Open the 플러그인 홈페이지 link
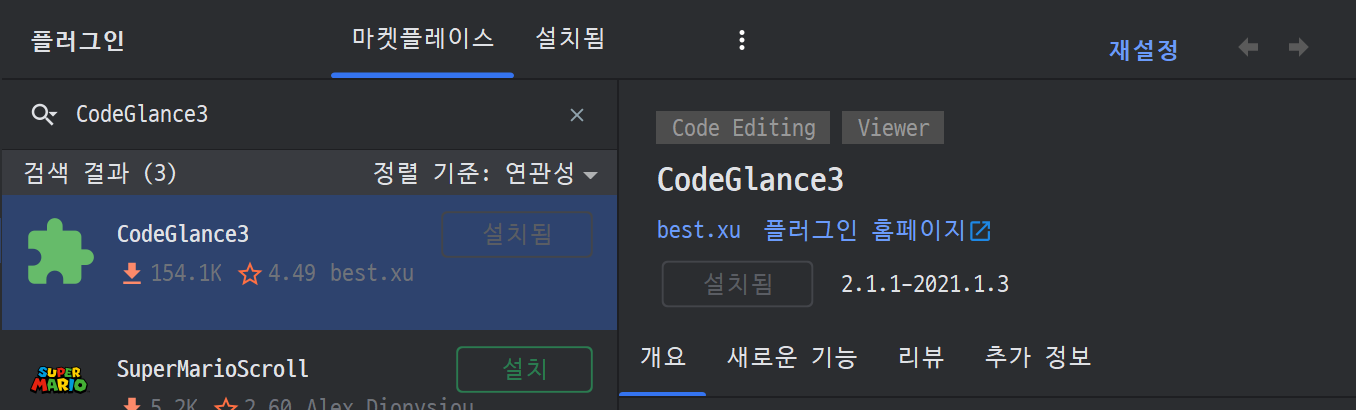 coord(865,230)
